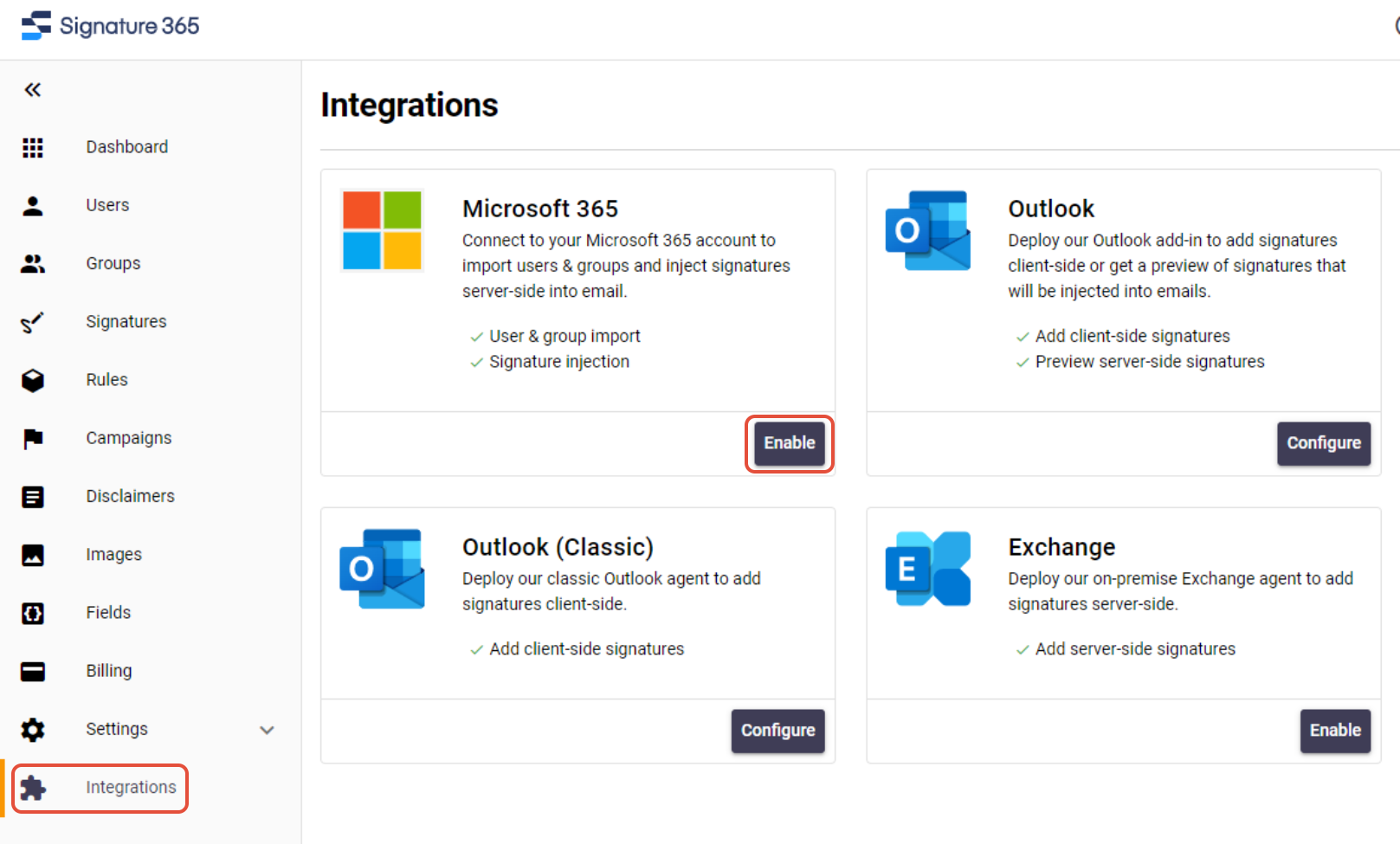Click the Users person icon
This screenshot has width=1400, height=844.
point(33,206)
